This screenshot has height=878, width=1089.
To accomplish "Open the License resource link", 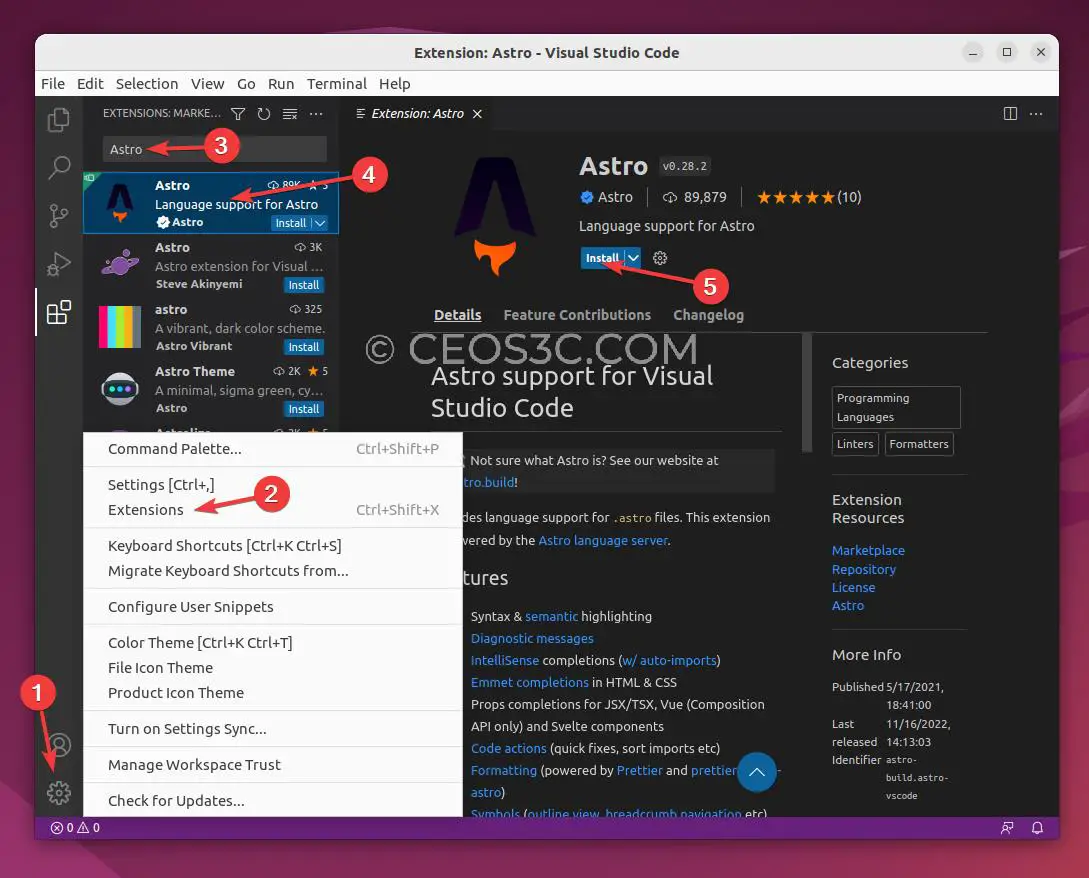I will tap(854, 588).
